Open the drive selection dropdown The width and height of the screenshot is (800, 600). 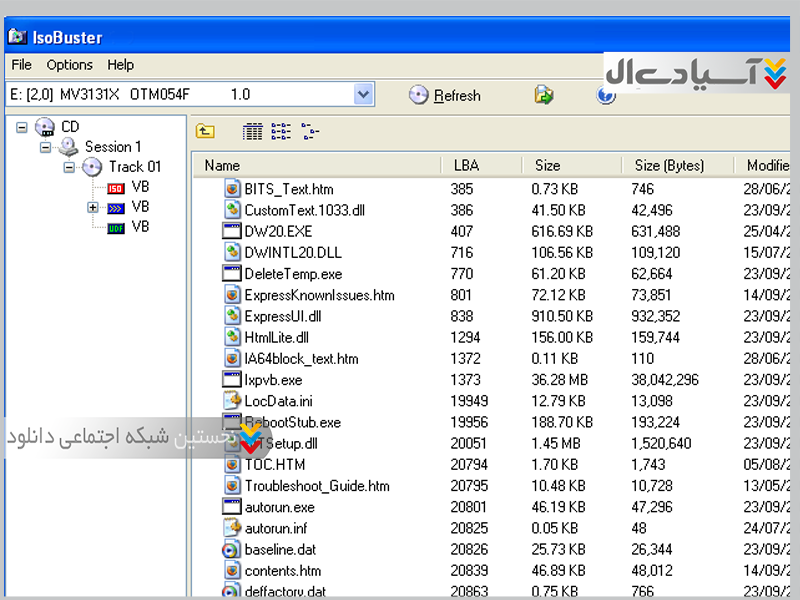(363, 95)
